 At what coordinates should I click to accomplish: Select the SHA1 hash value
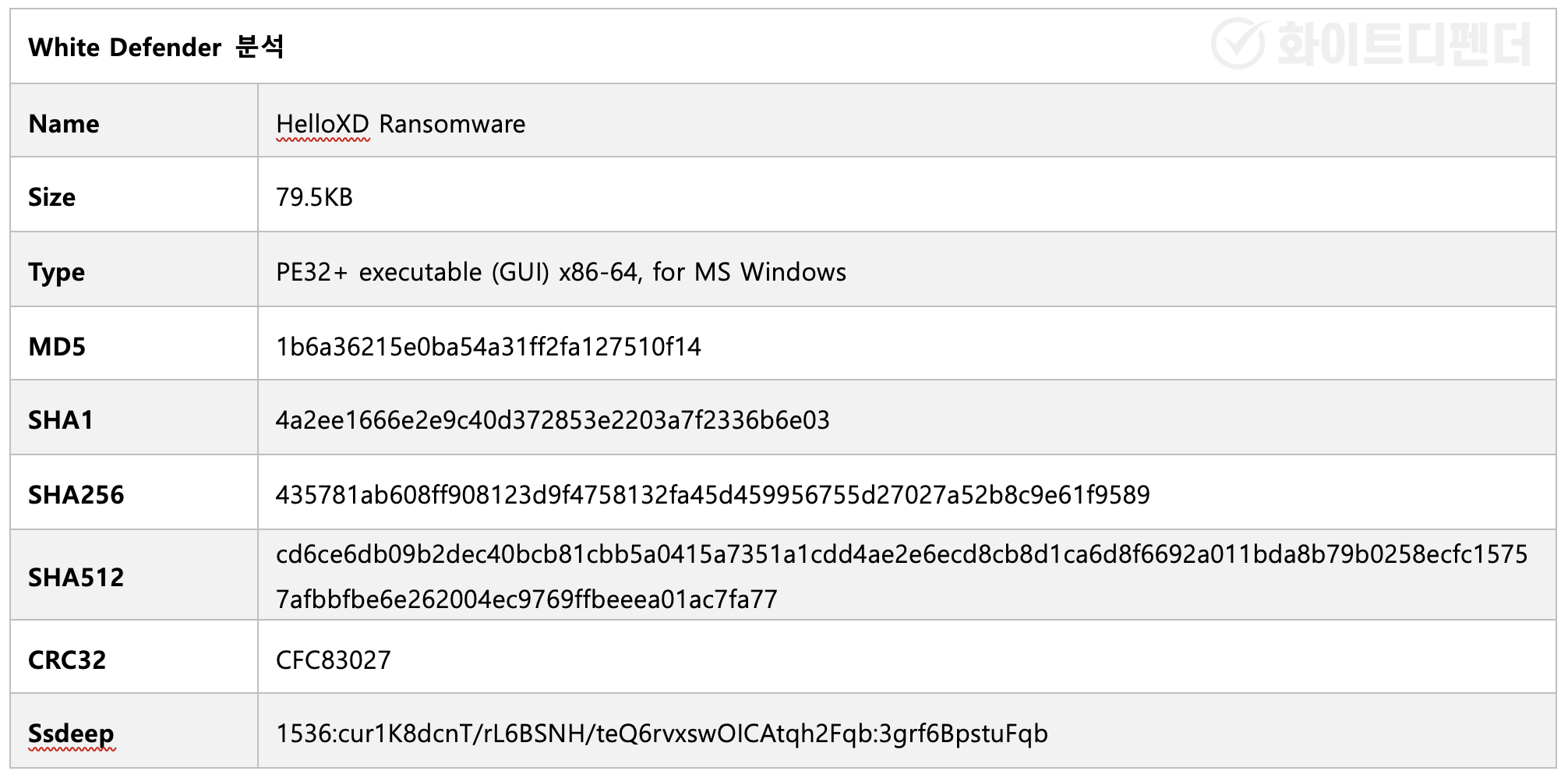pyautogui.click(x=553, y=421)
